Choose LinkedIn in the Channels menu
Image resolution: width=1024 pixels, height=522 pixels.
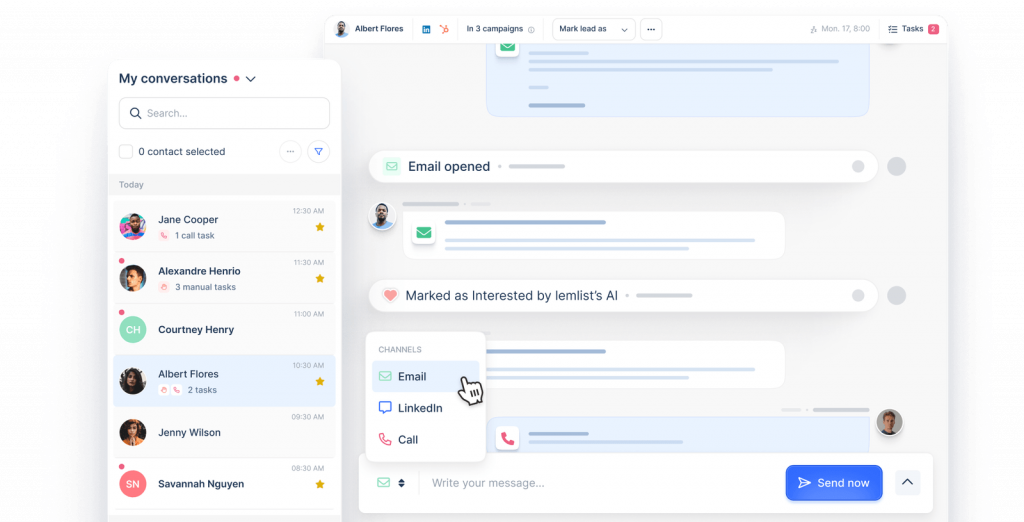click(419, 408)
